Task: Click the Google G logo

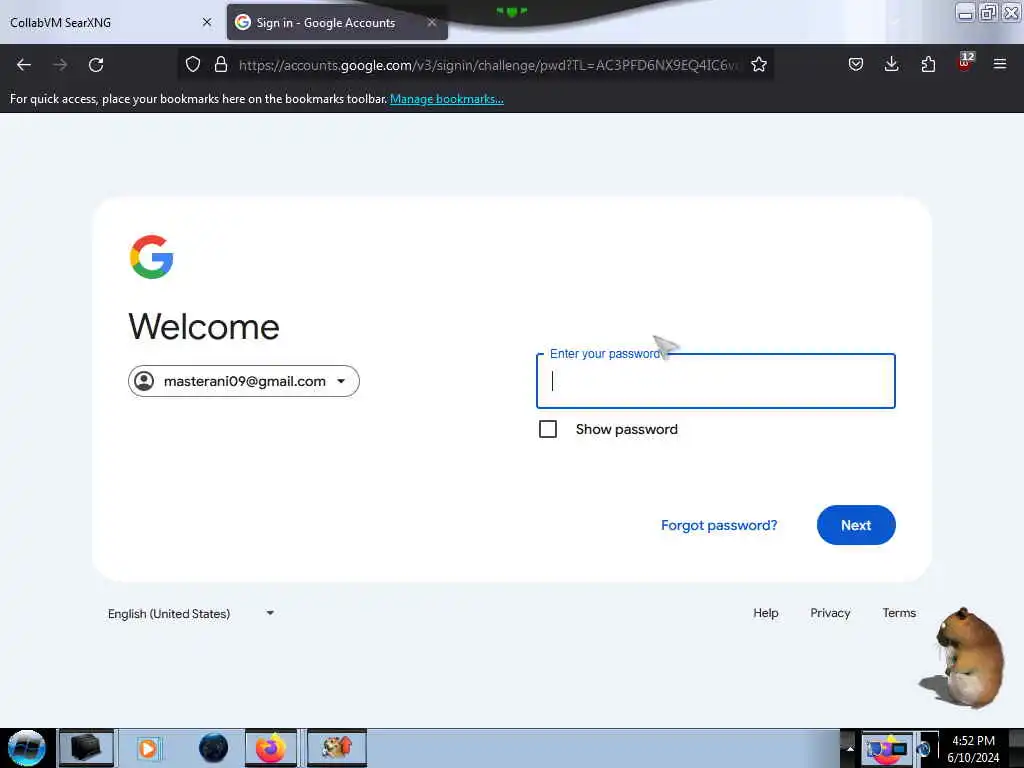Action: click(152, 257)
